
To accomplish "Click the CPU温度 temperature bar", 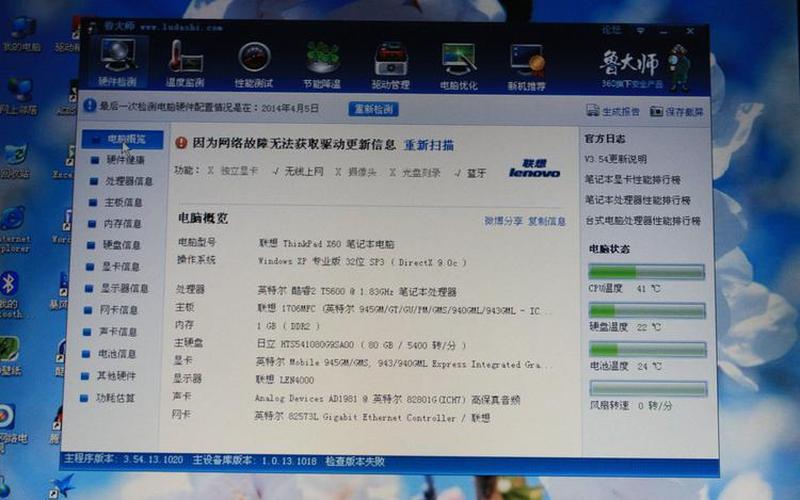I will pyautogui.click(x=646, y=272).
